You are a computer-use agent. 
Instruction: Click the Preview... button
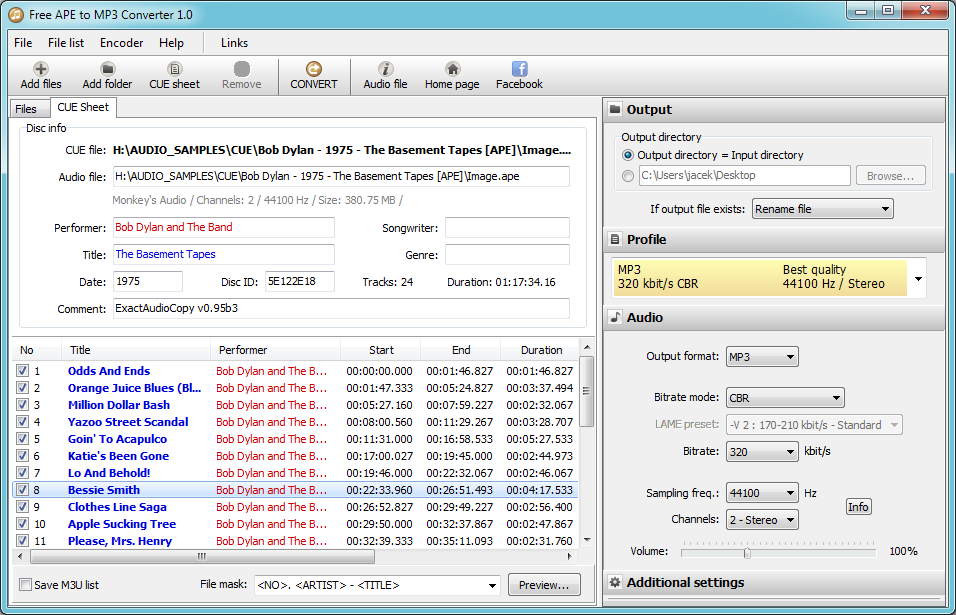point(544,585)
